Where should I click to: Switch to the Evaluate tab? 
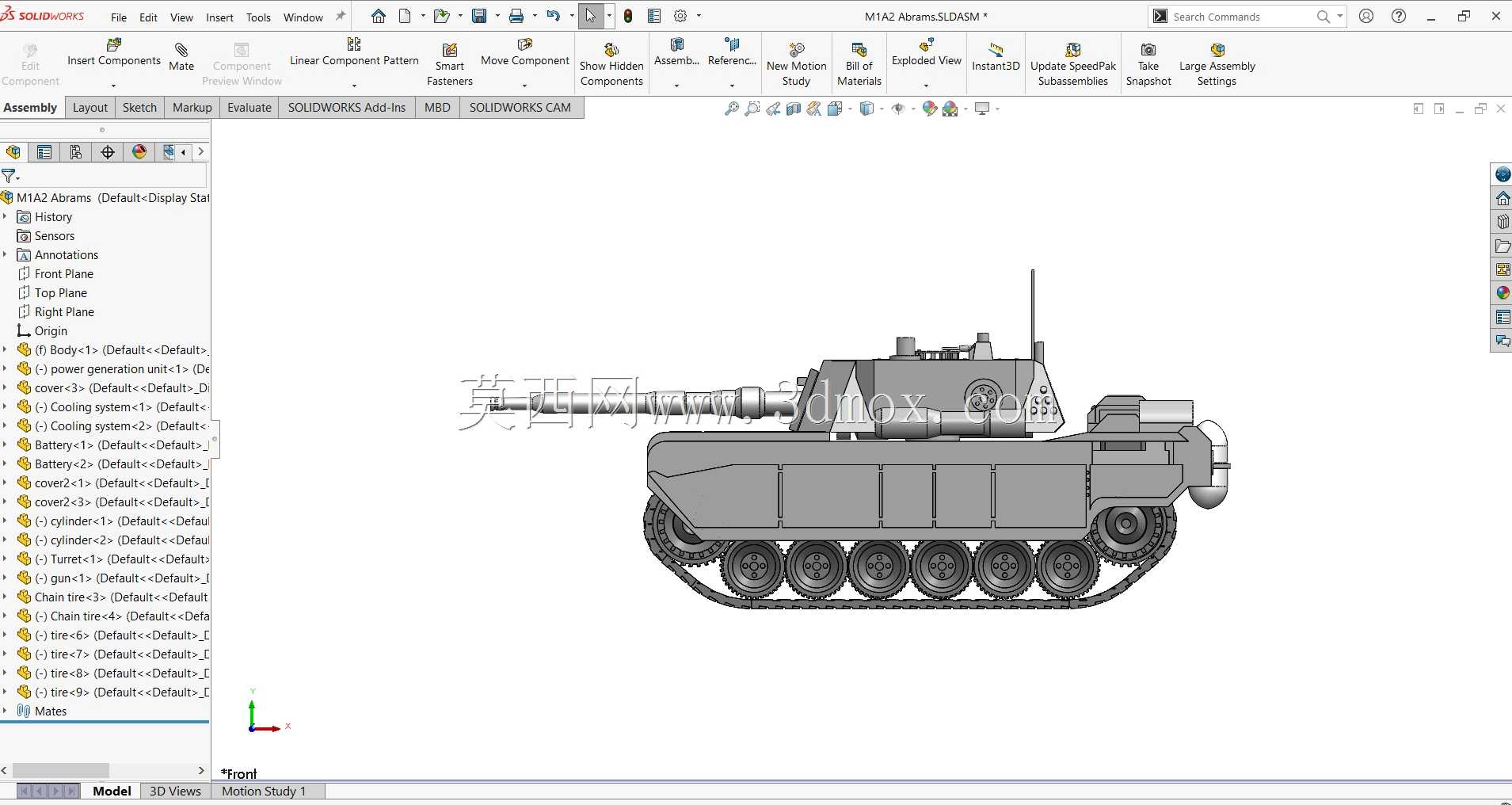click(249, 108)
